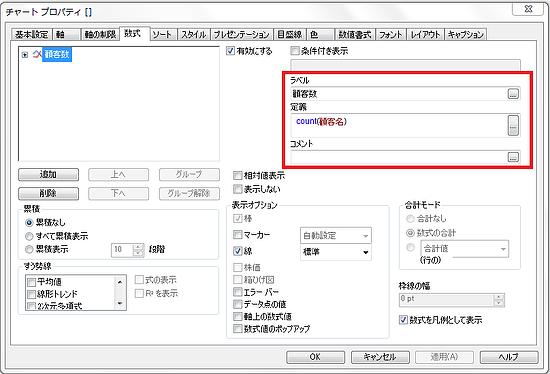This screenshot has height=374, width=550.
Task: Open the 定義 expression editor ellipsis button
Action: coord(513,125)
